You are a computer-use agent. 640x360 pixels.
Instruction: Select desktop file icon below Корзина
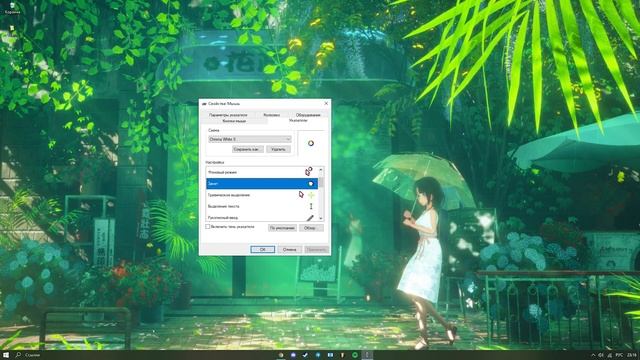coord(12,29)
